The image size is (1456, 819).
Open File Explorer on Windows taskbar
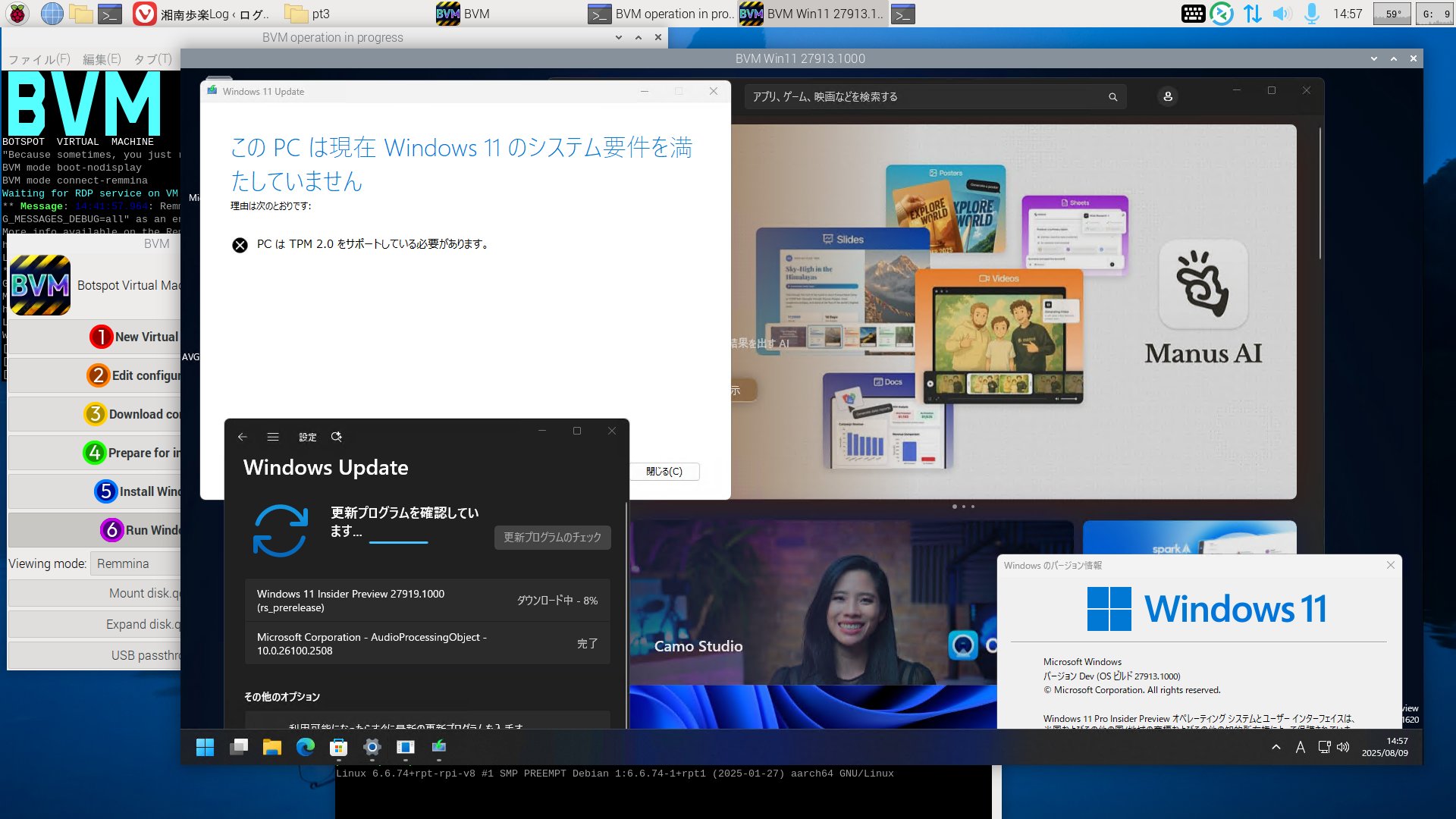tap(272, 747)
